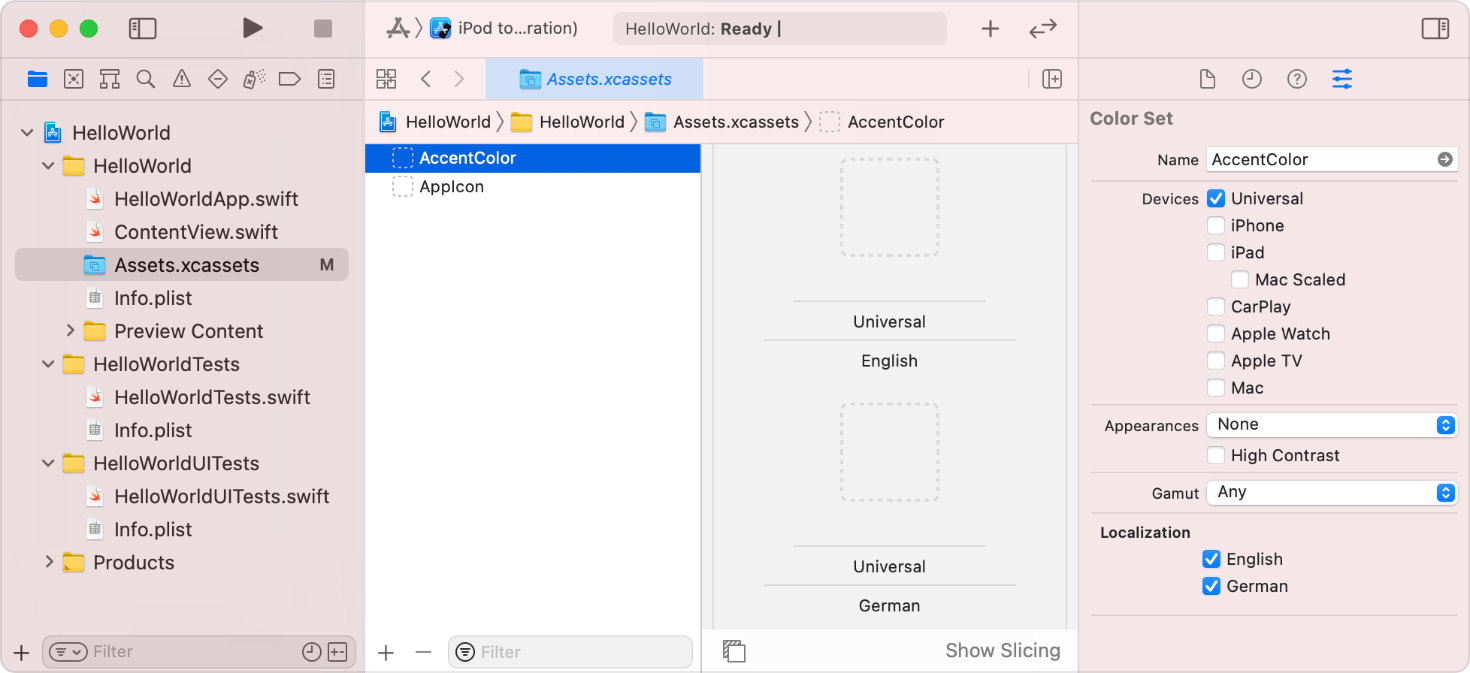
Task: Select AppIcon in the asset list
Action: [452, 186]
